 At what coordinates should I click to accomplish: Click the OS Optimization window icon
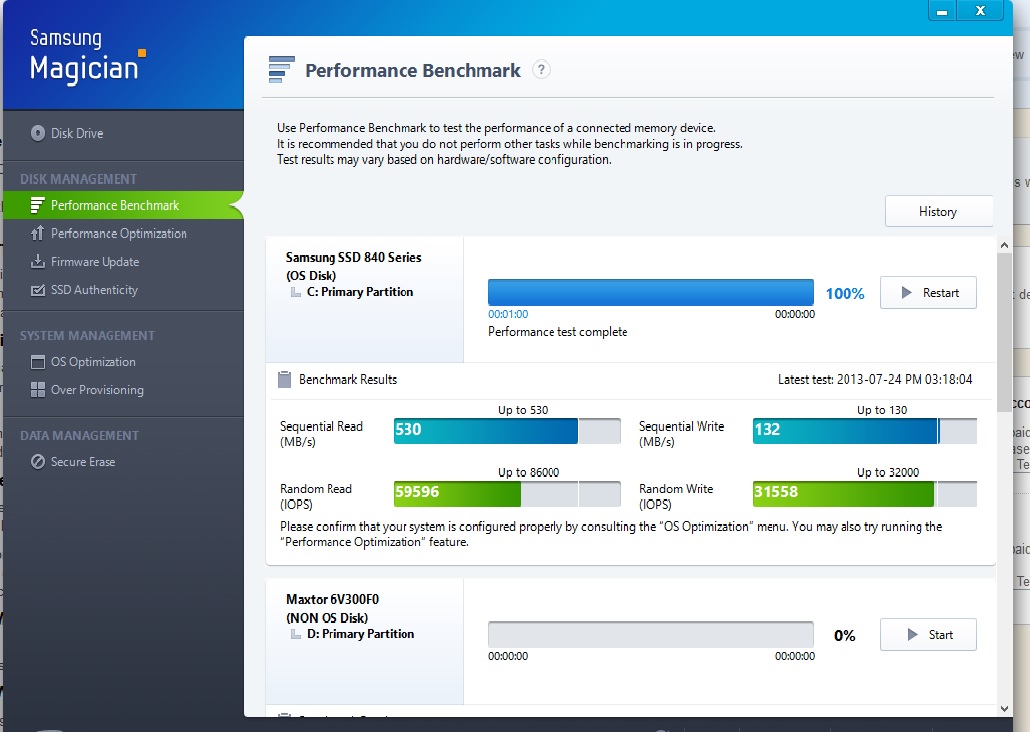38,362
